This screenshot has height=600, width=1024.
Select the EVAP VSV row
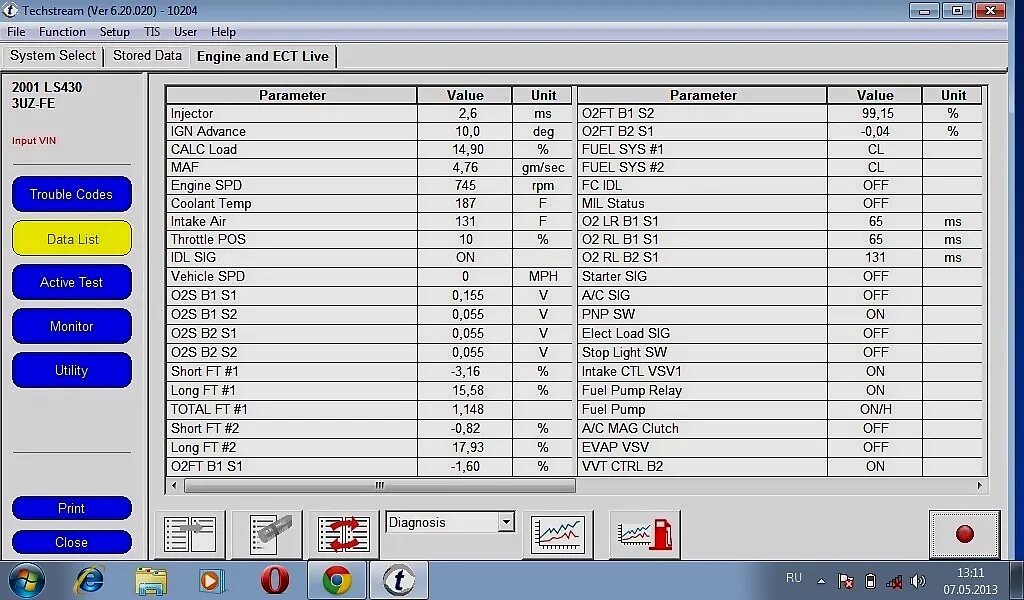tap(780, 447)
